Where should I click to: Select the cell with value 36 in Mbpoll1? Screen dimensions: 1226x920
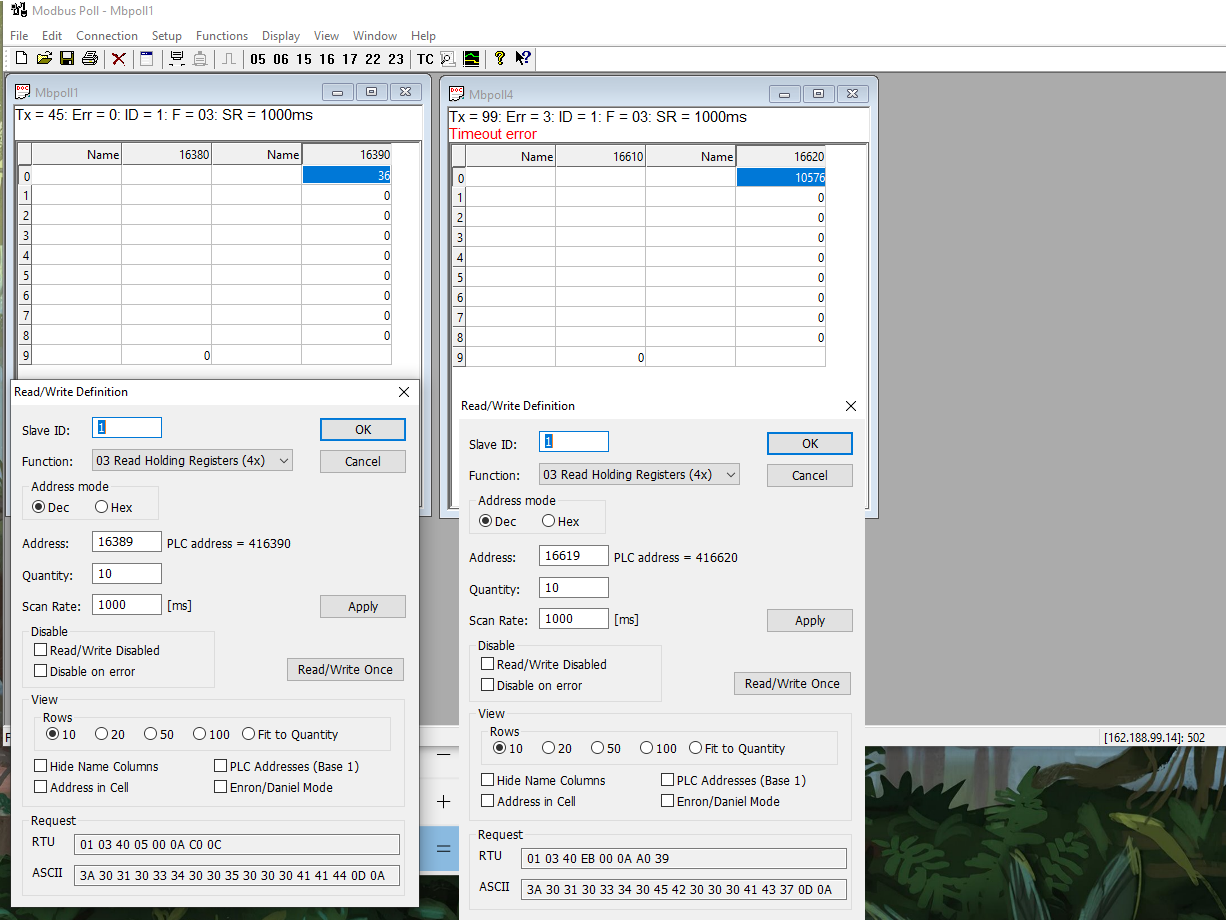pos(346,175)
